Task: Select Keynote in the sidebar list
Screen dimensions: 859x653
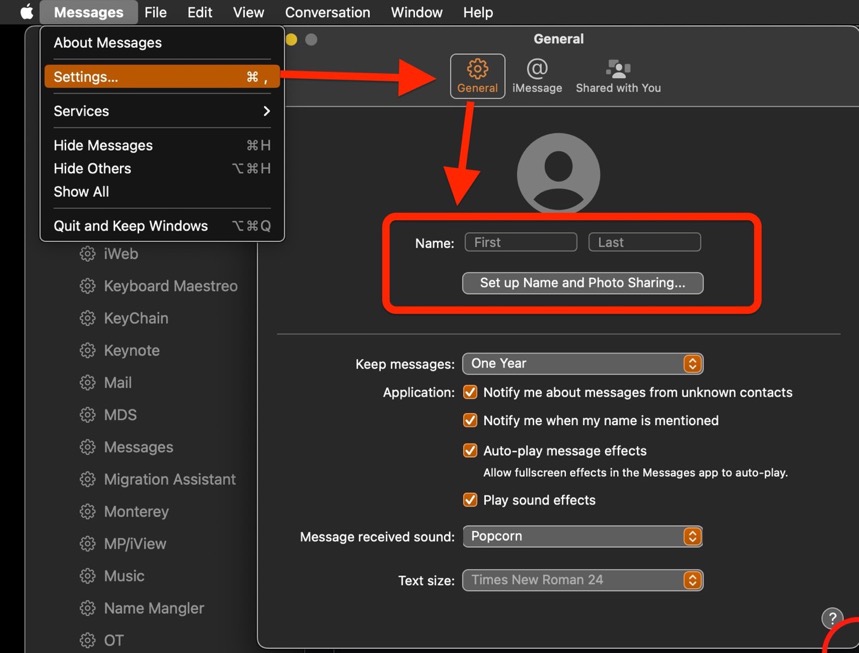Action: point(131,351)
